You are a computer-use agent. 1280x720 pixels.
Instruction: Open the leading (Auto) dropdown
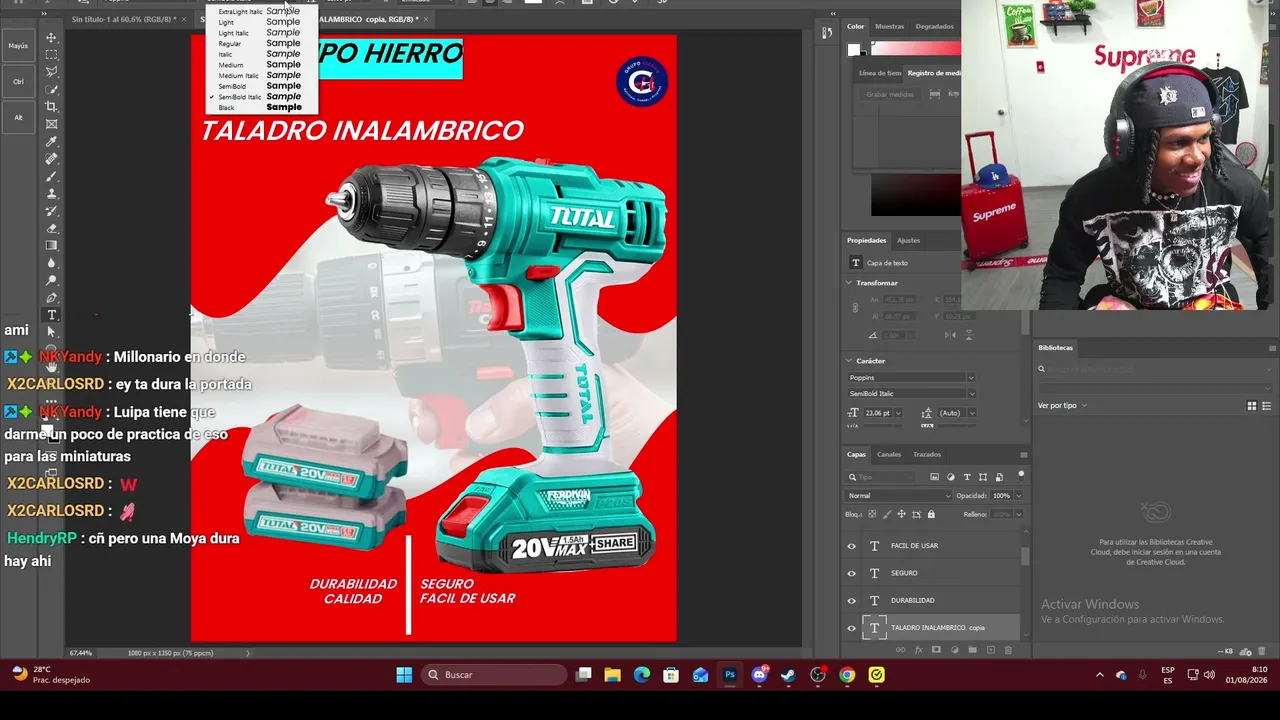970,413
